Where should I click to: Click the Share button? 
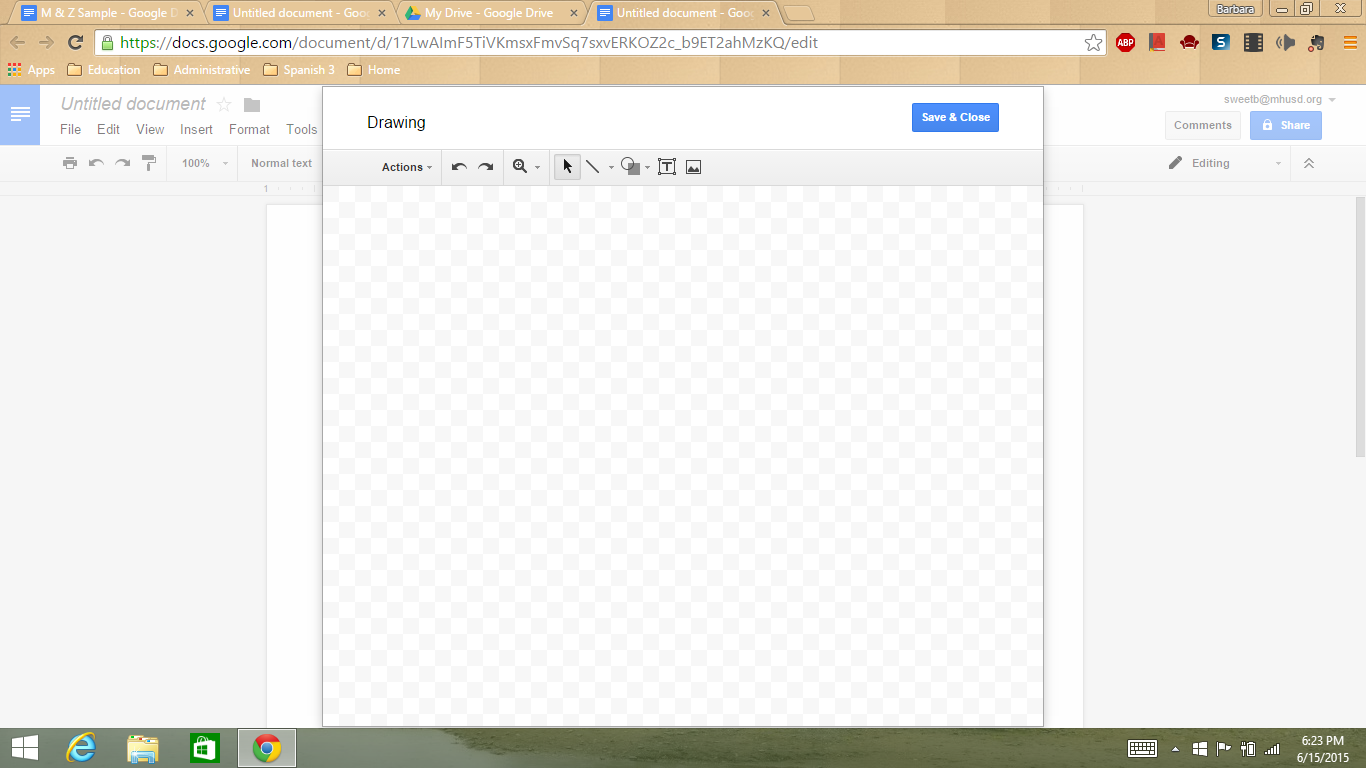1285,125
